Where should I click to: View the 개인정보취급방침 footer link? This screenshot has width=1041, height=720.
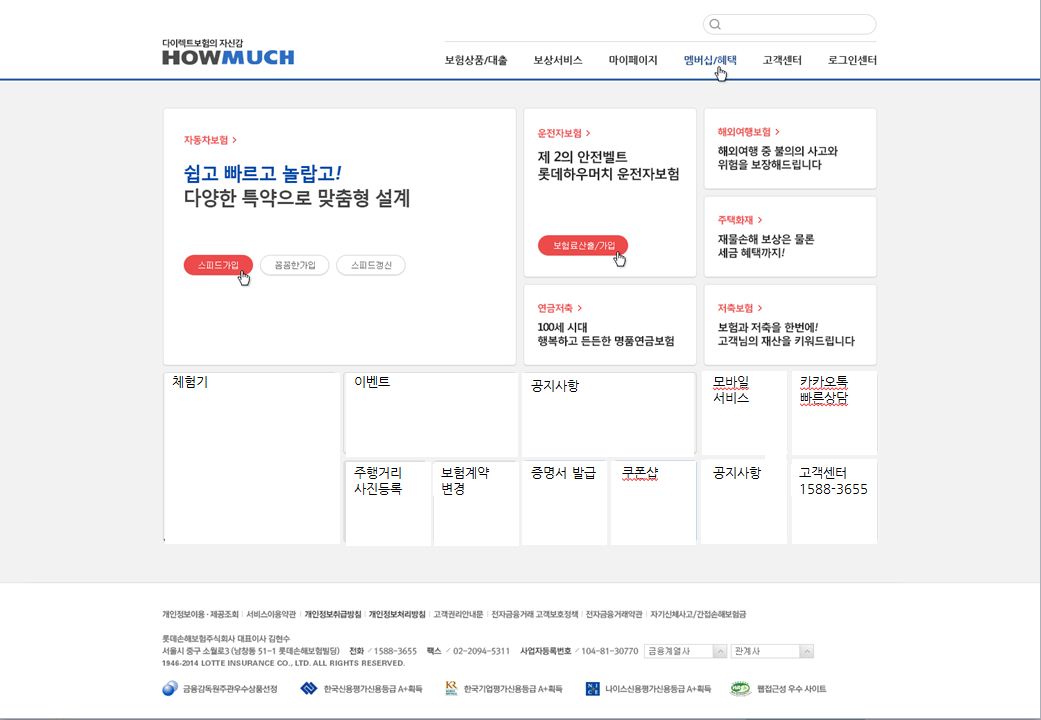tap(333, 614)
